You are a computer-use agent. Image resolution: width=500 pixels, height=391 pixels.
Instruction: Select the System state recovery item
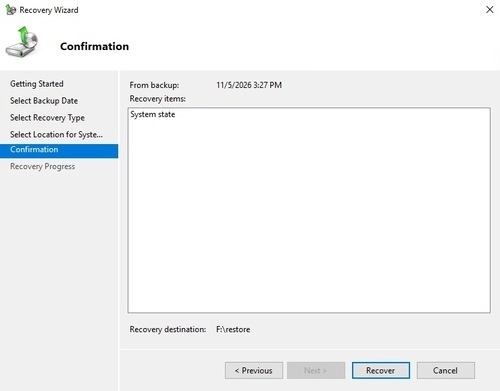point(153,114)
